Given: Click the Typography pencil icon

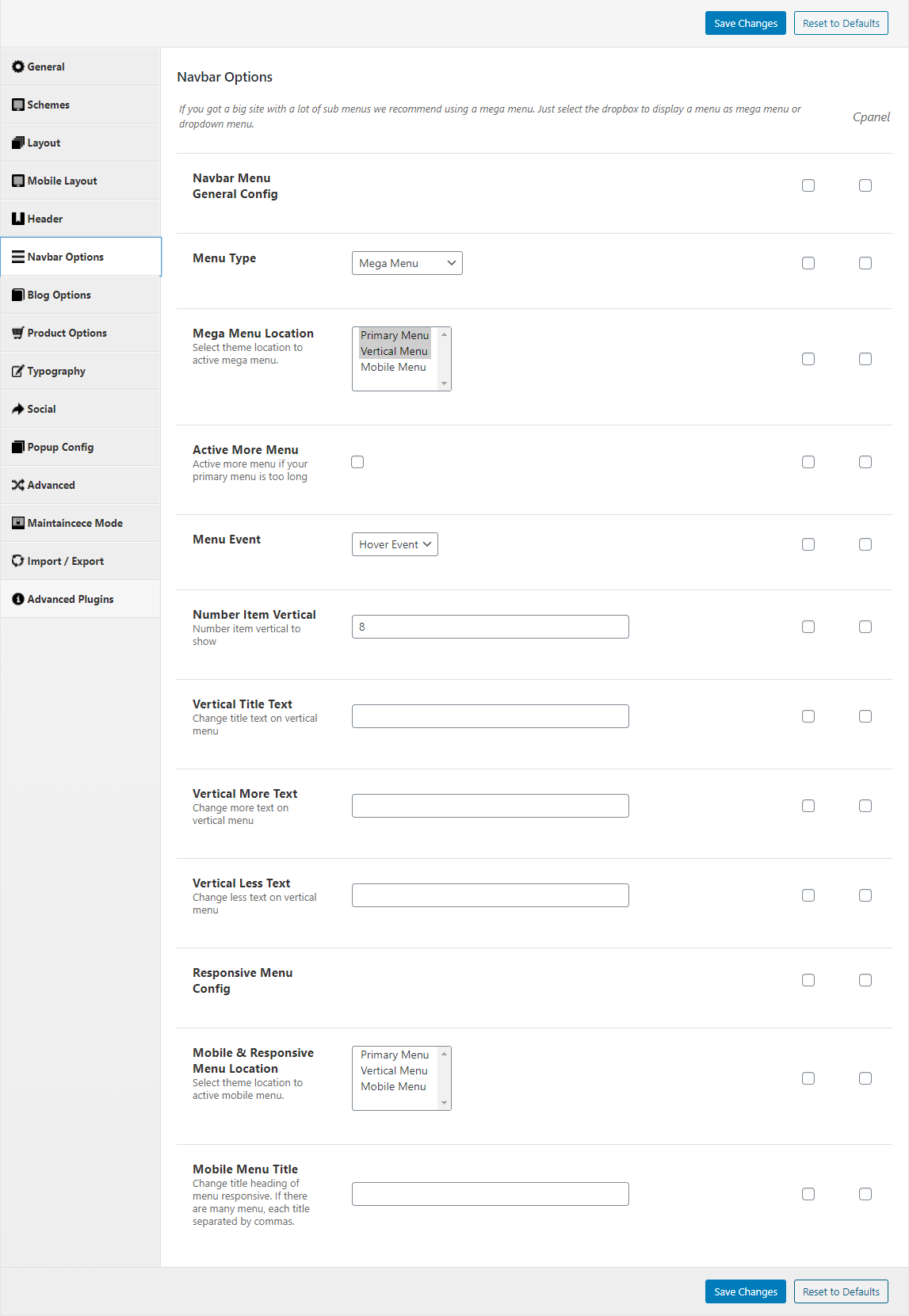Looking at the screenshot, I should (18, 371).
